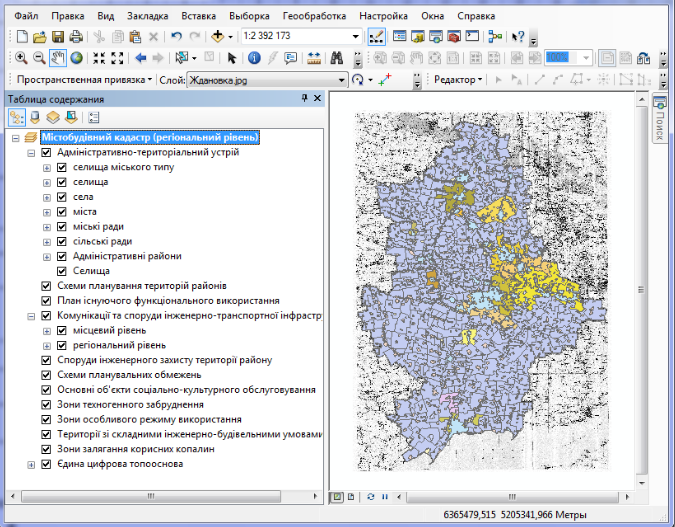Toggle the міські ради layer visibility

tap(61, 227)
